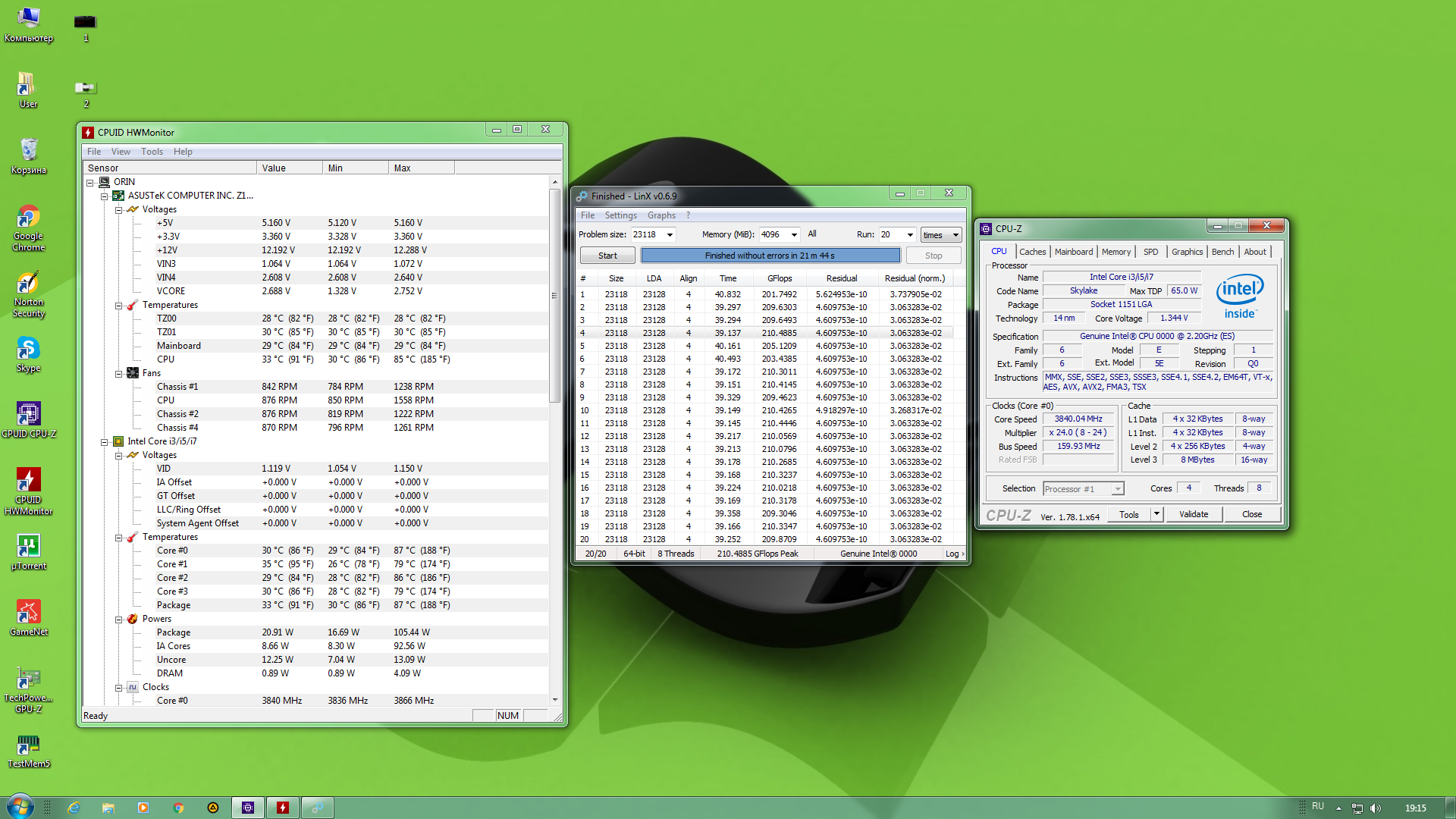Switch to the Mainboard tab in CPU-Z

coord(1073,252)
